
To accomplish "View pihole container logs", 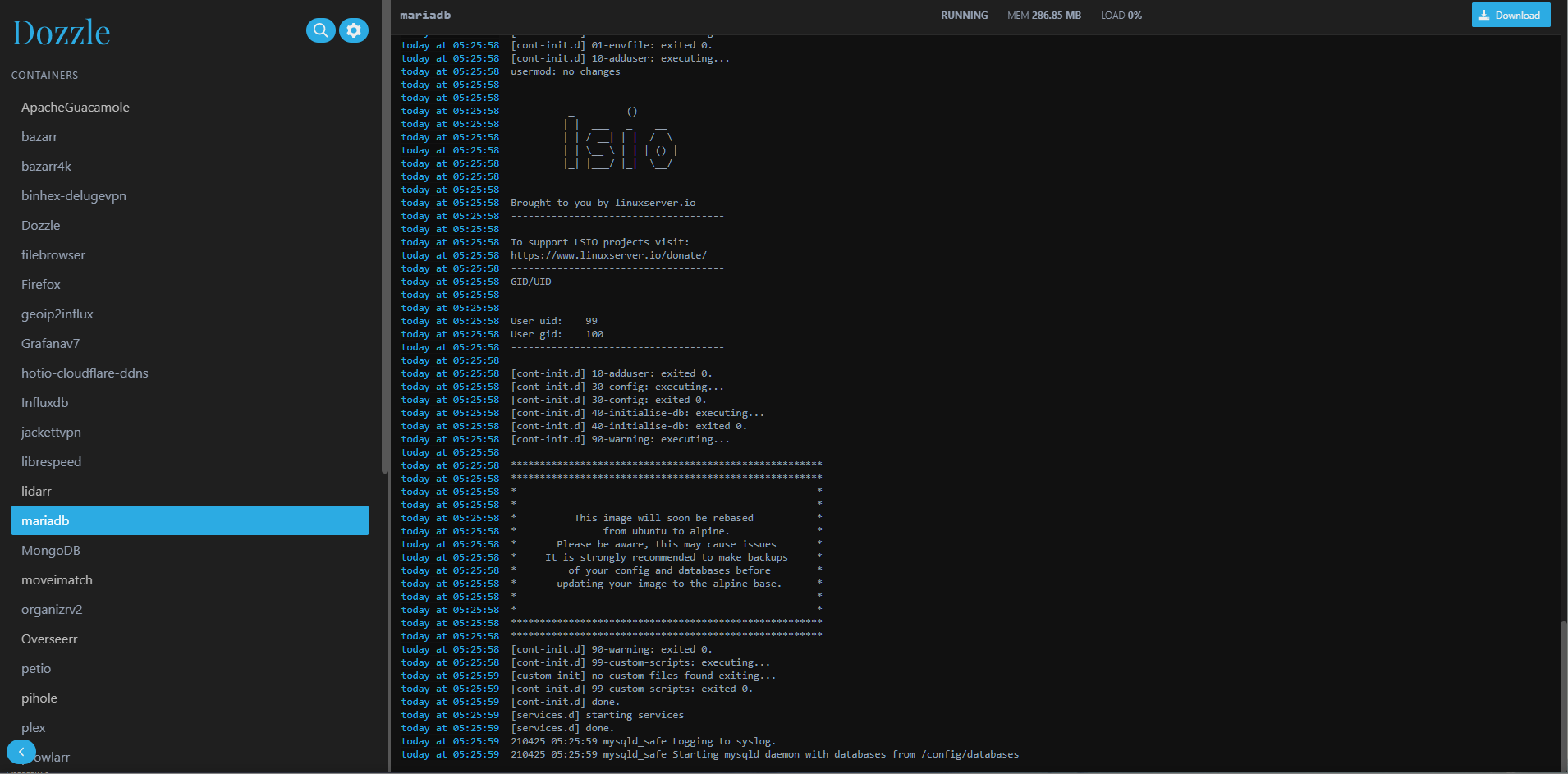I will [x=39, y=698].
